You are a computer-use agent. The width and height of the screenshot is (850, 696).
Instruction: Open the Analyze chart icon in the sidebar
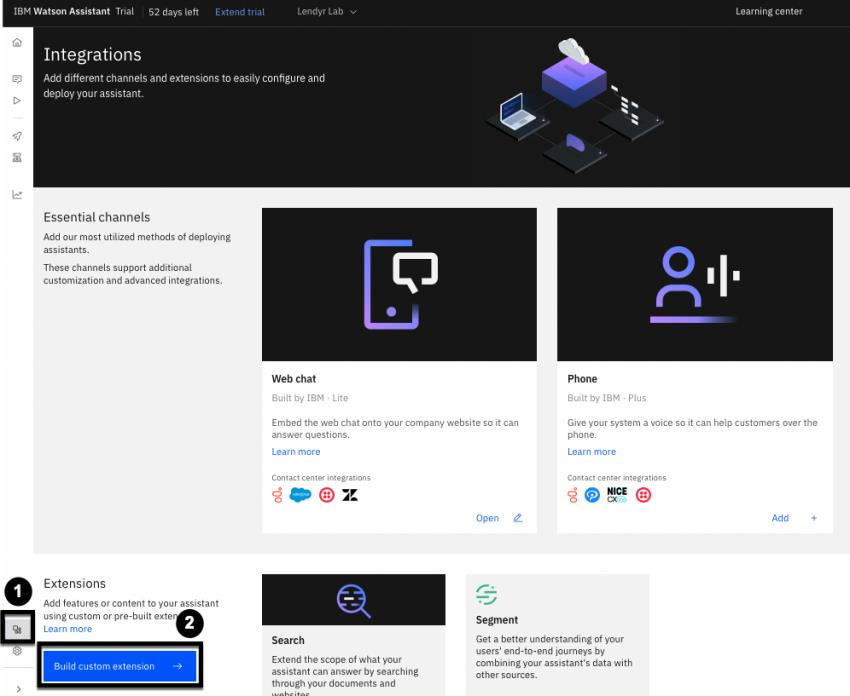[x=17, y=194]
